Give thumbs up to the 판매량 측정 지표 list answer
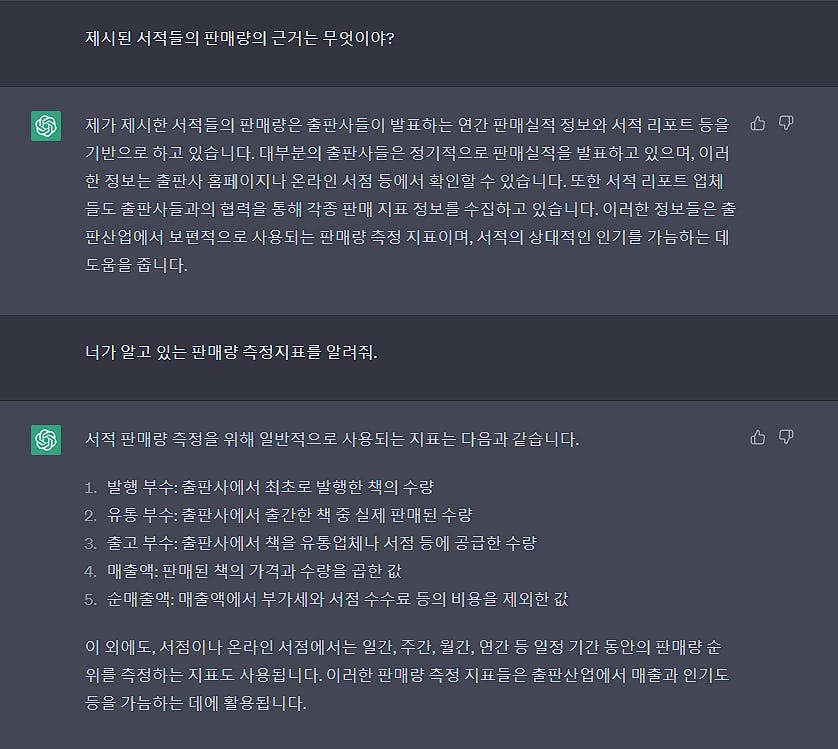 (x=757, y=438)
